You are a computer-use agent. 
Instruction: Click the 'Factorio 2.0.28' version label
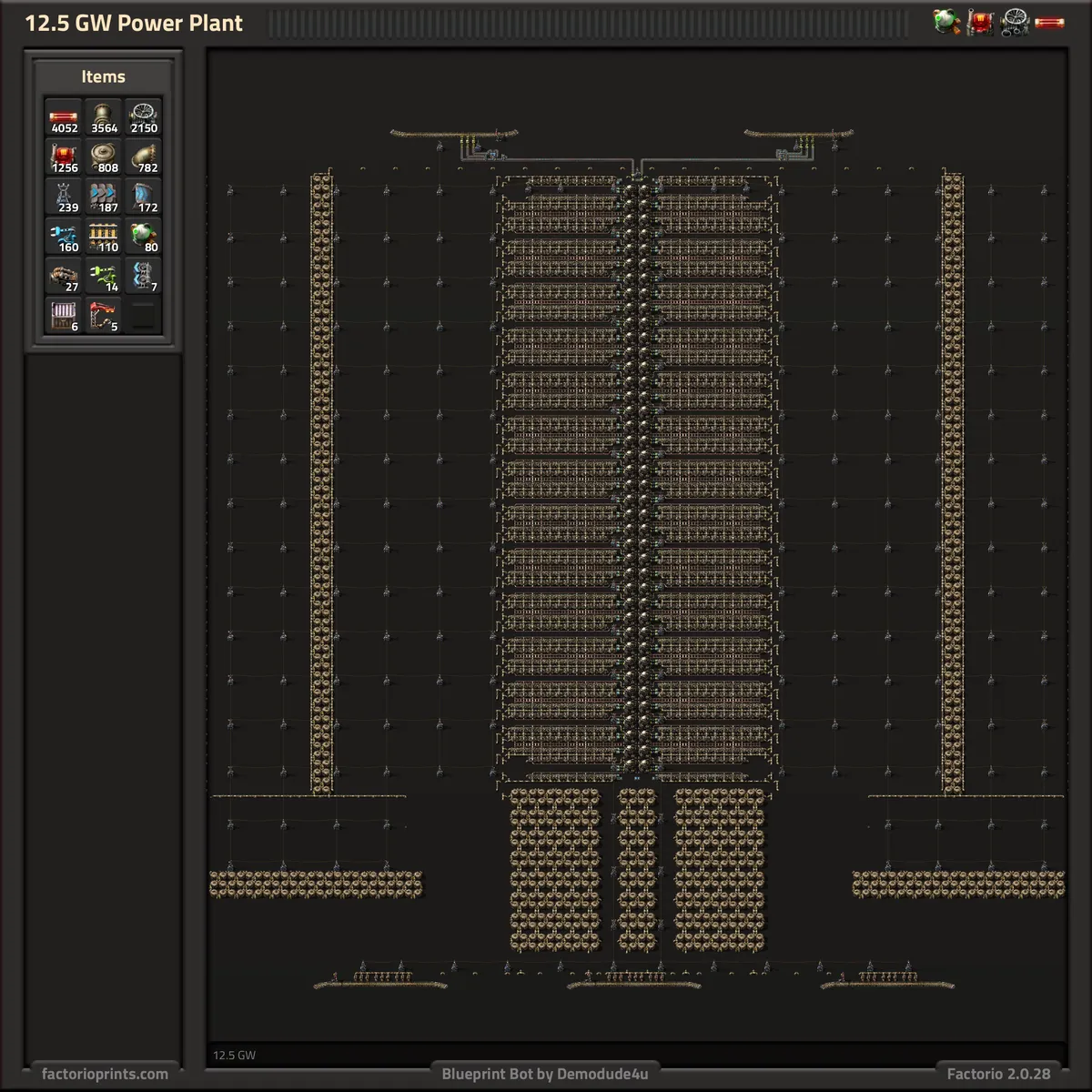tap(998, 1074)
